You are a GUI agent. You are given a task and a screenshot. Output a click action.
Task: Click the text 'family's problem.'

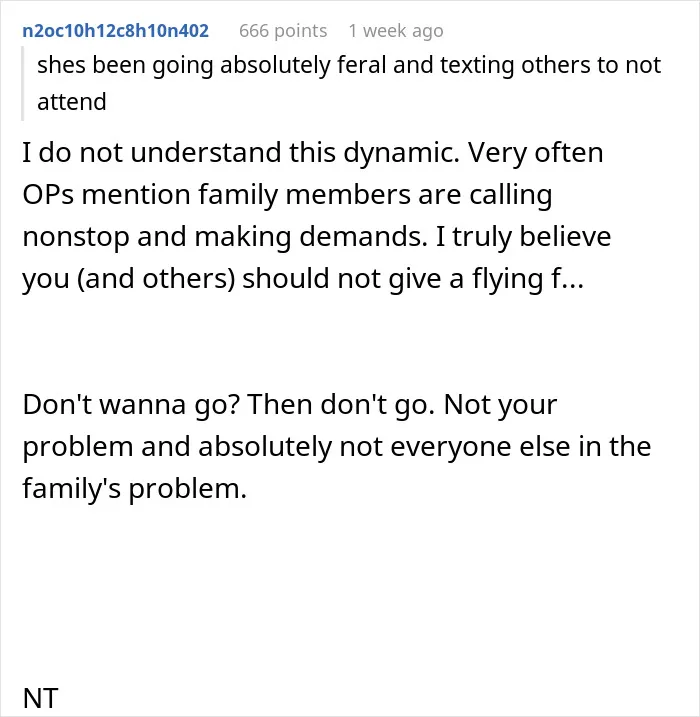point(134,489)
